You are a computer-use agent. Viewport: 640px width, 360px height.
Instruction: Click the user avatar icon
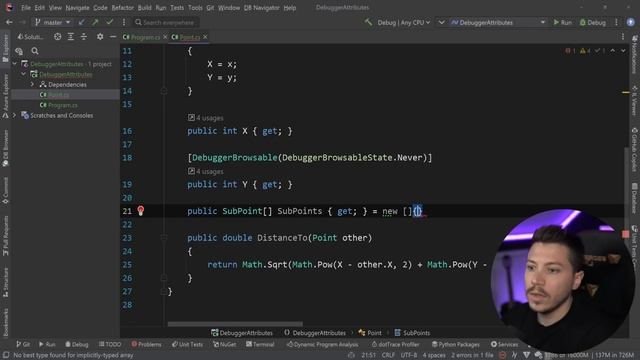click(631, 22)
